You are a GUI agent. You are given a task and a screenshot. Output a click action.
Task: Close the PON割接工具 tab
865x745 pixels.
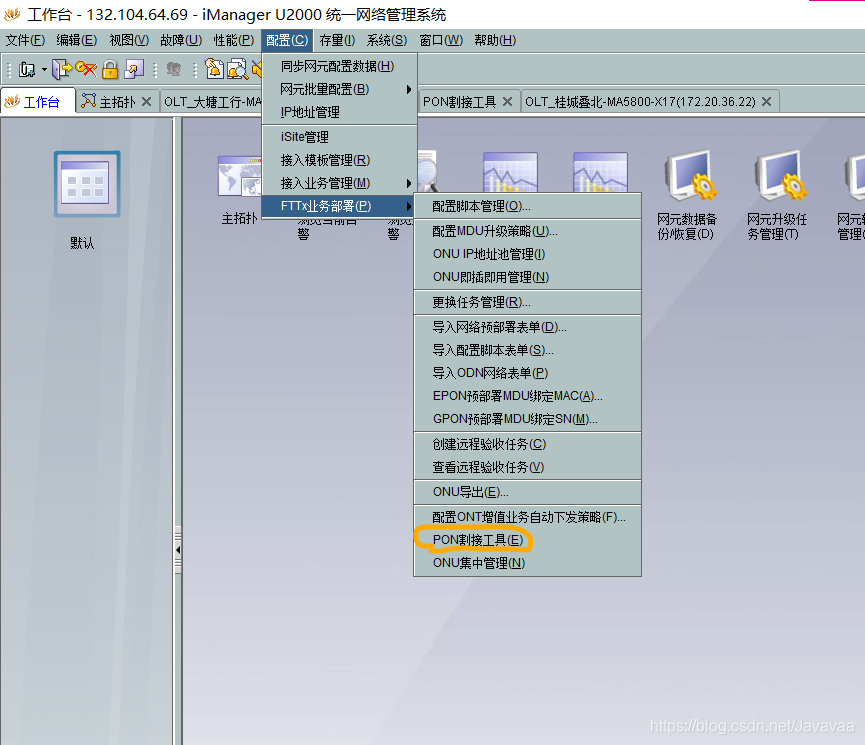[x=508, y=102]
